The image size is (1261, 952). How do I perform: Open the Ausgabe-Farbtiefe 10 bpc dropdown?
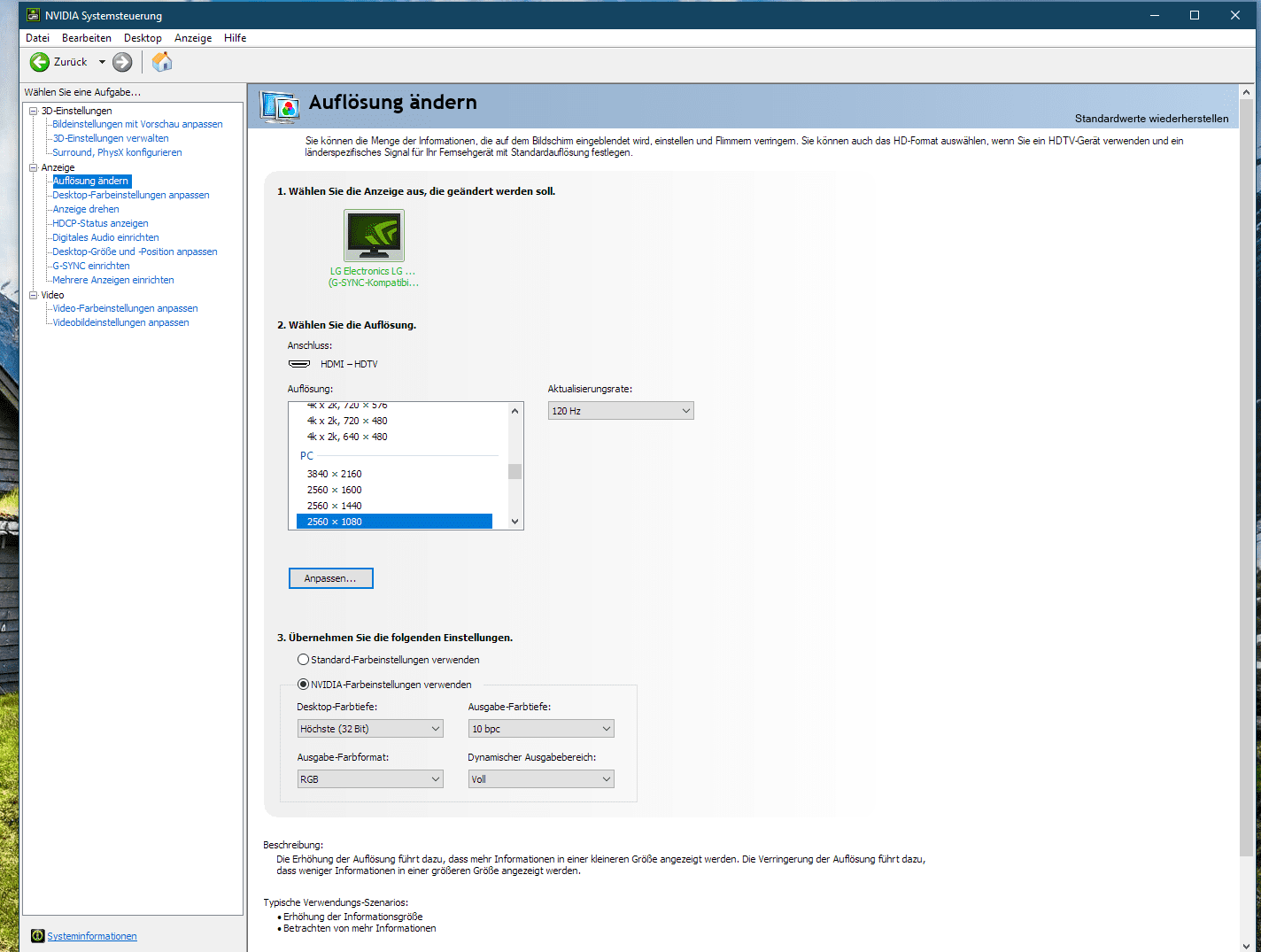tap(541, 729)
